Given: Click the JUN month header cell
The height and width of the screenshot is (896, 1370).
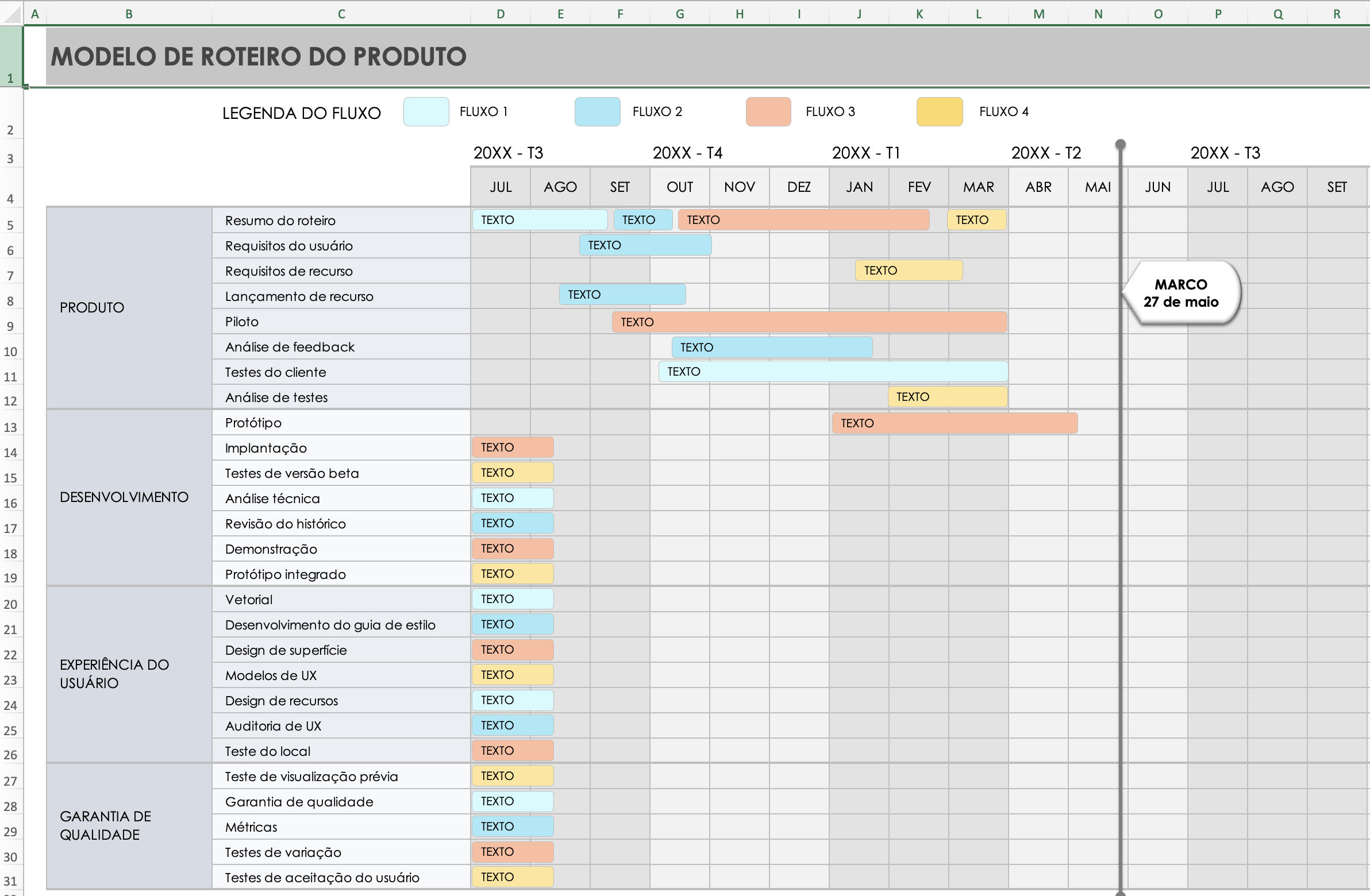Looking at the screenshot, I should (1157, 187).
